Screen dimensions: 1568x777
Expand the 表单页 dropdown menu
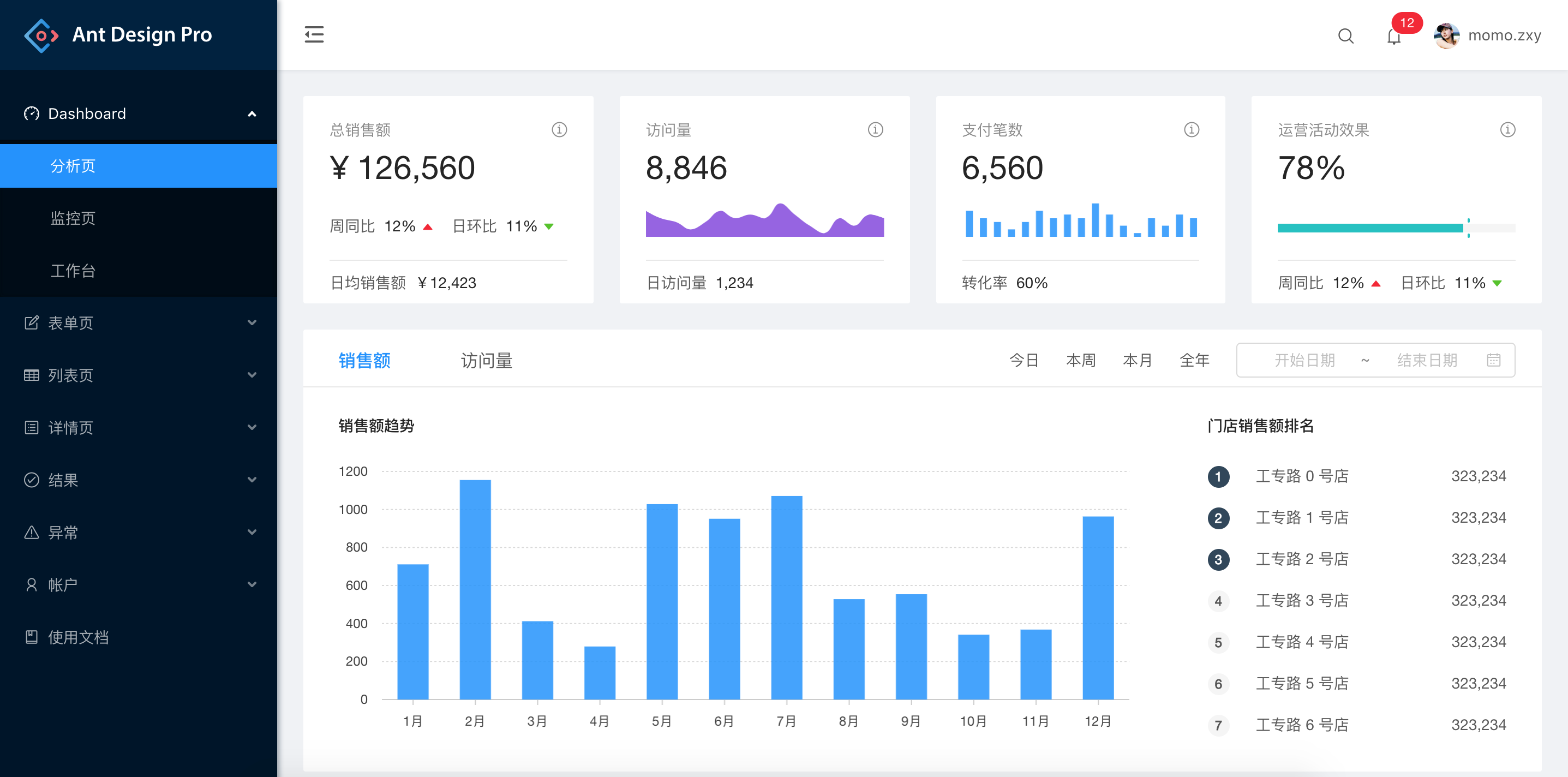coord(140,323)
